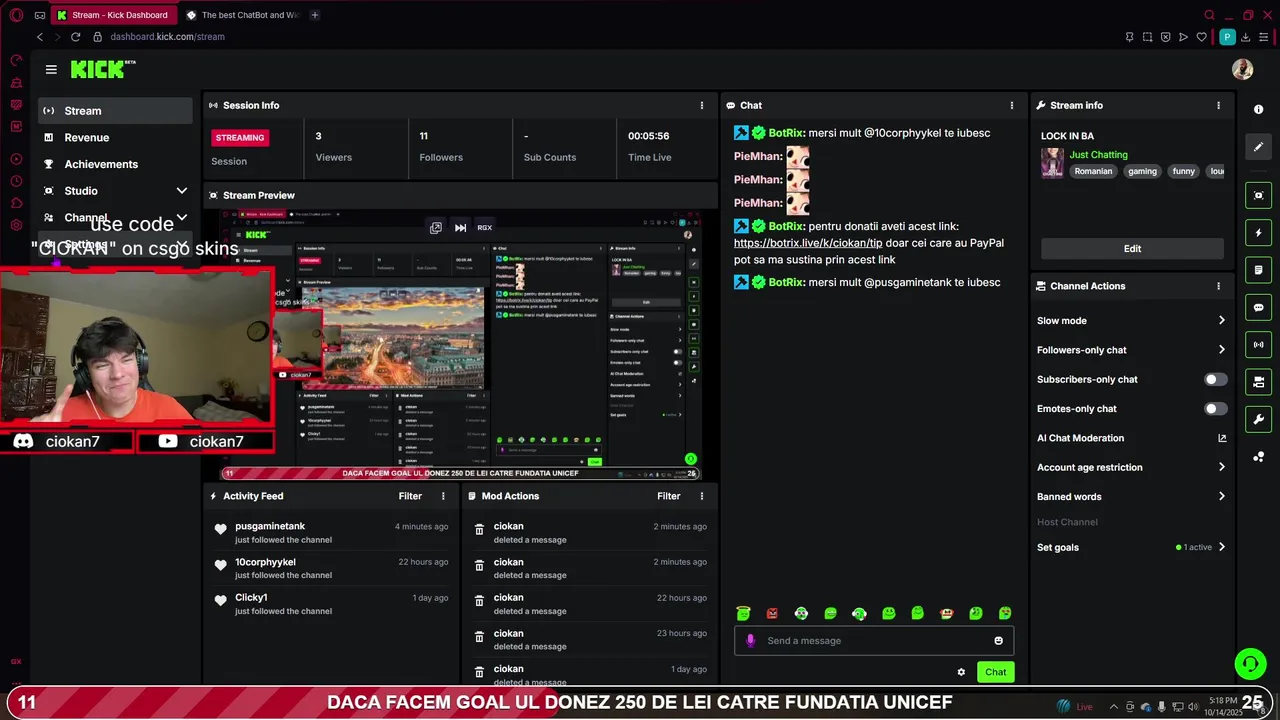Toggle Emotes-only chat switch
1280x720 pixels.
[x=1215, y=408]
